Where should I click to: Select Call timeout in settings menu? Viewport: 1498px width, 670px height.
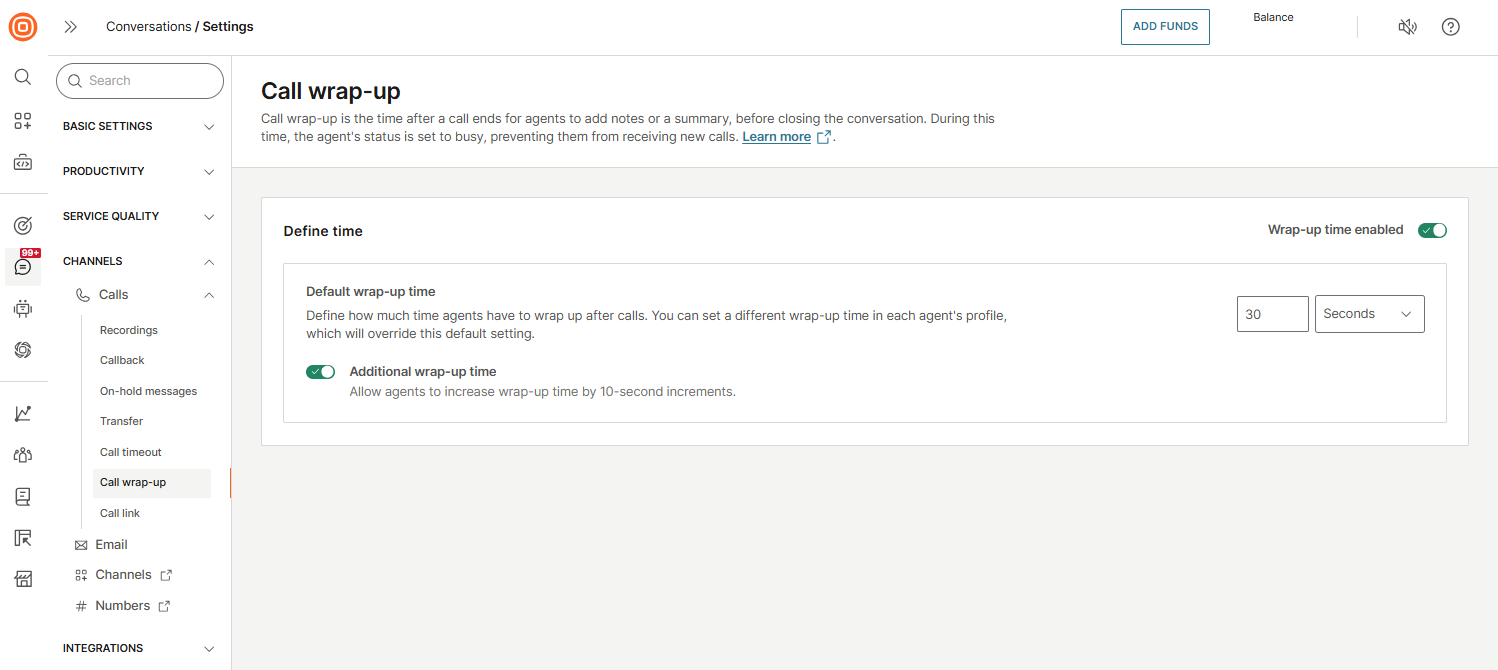(131, 452)
